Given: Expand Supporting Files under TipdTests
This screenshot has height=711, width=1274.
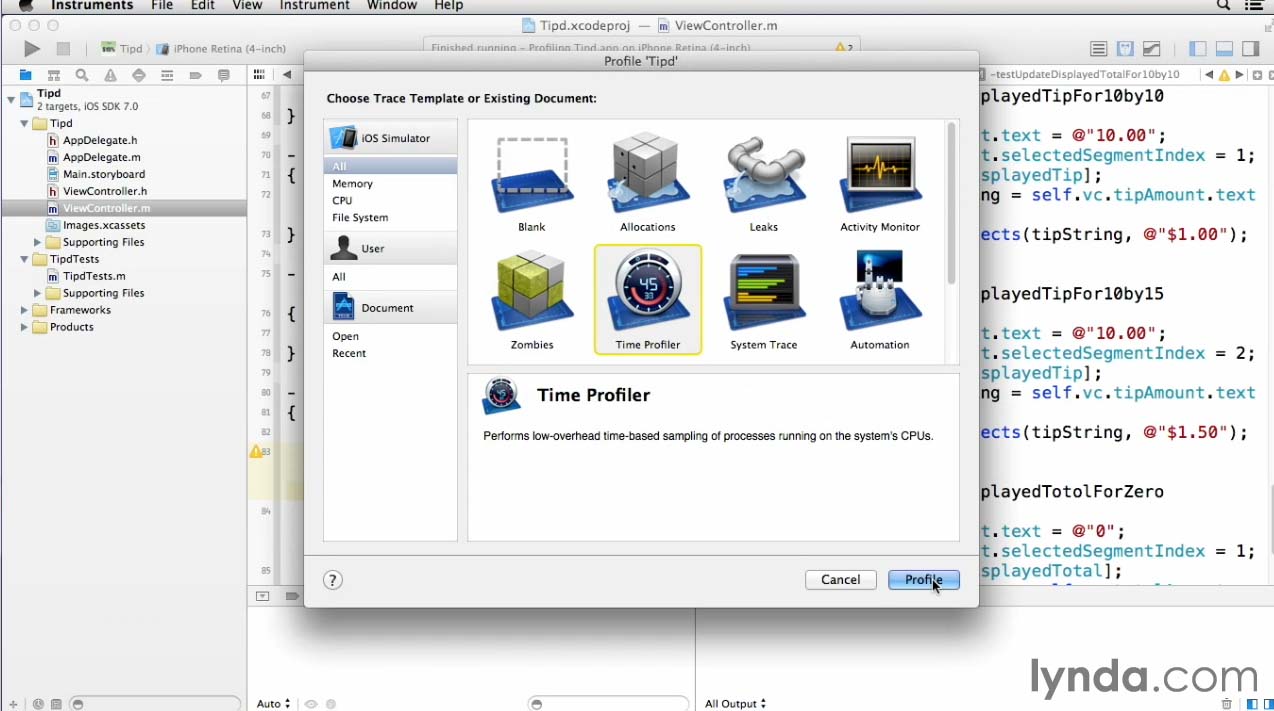Looking at the screenshot, I should pos(38,294).
